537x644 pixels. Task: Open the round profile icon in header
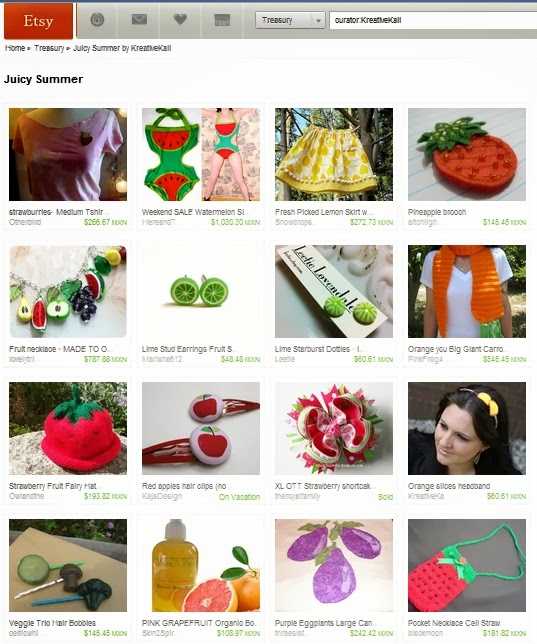coord(97,19)
